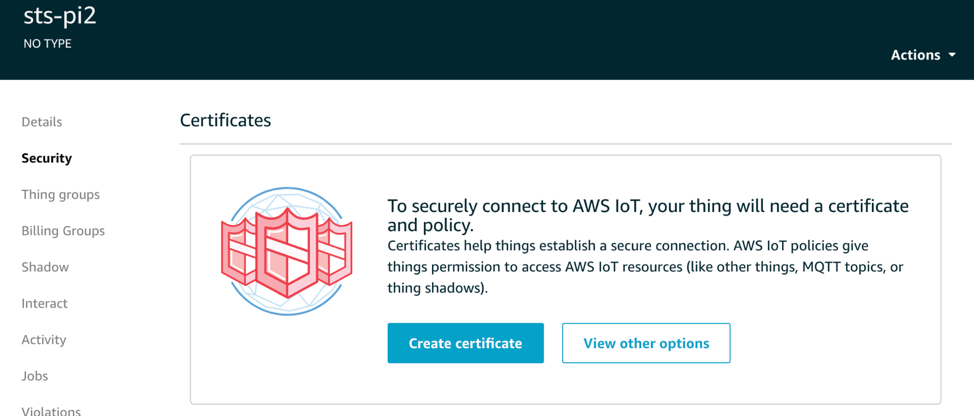Navigate to the Jobs section
Viewport: 974px width, 416px height.
coord(35,376)
